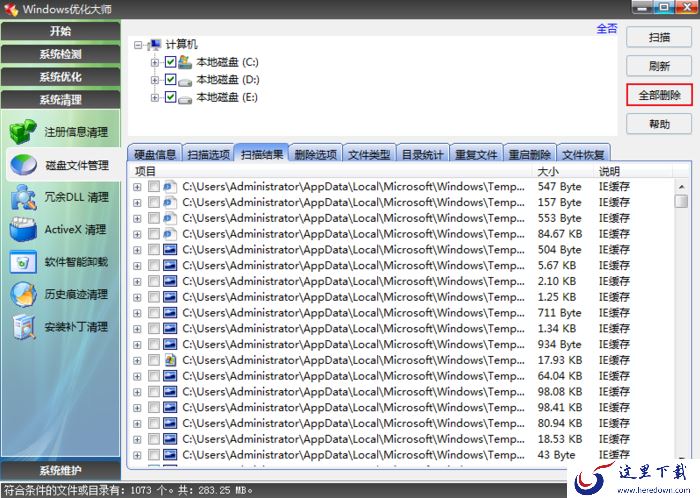700x498 pixels.
Task: Click the 全部删除 delete all button
Action: click(659, 95)
